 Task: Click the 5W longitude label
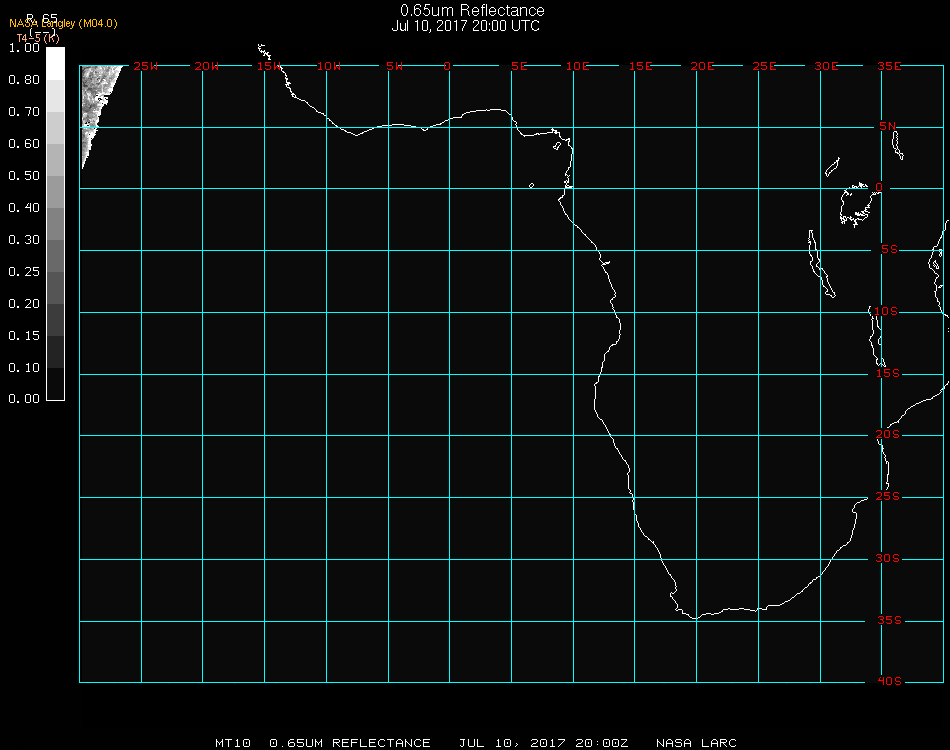394,66
